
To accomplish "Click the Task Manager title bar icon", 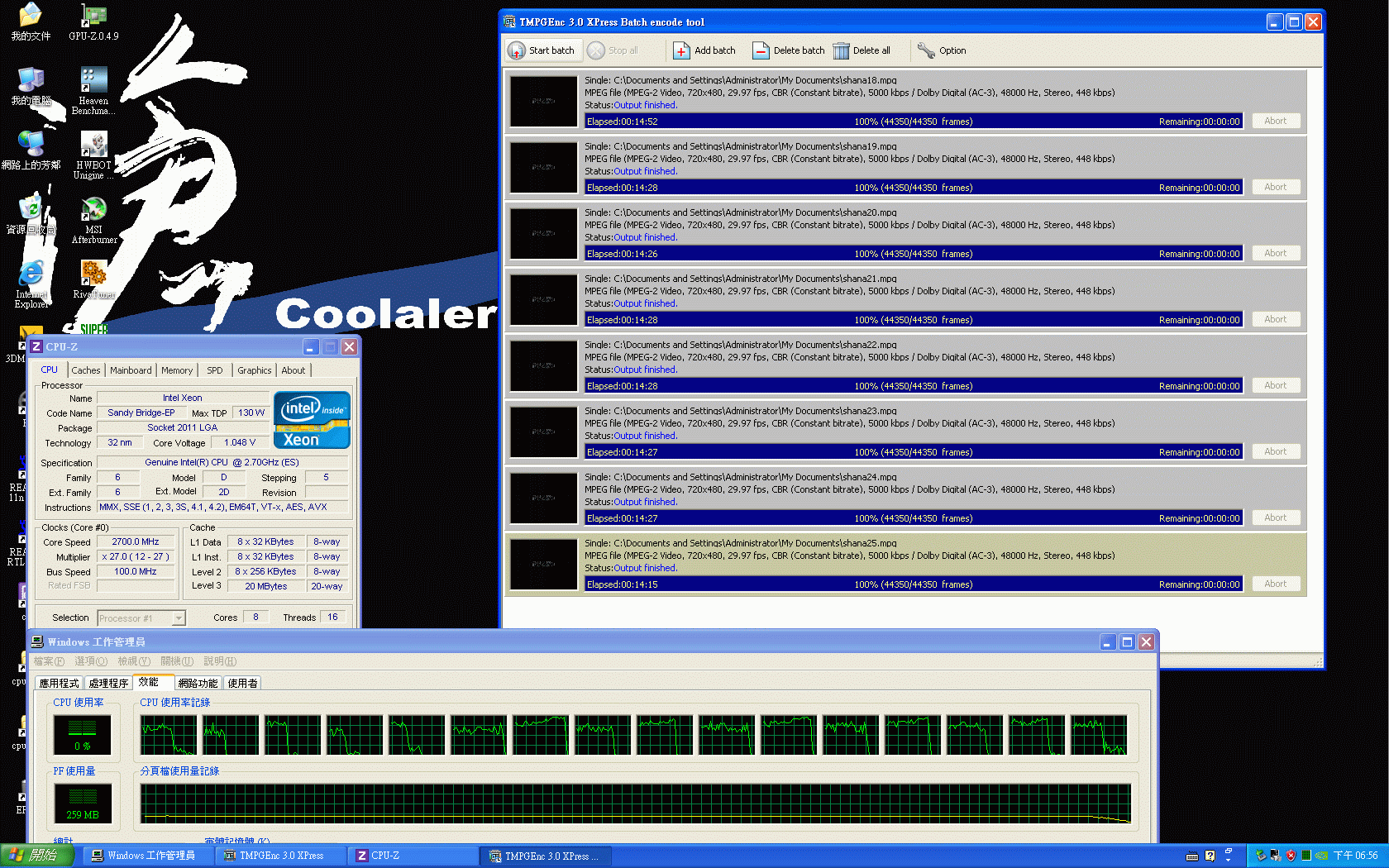I will point(37,641).
